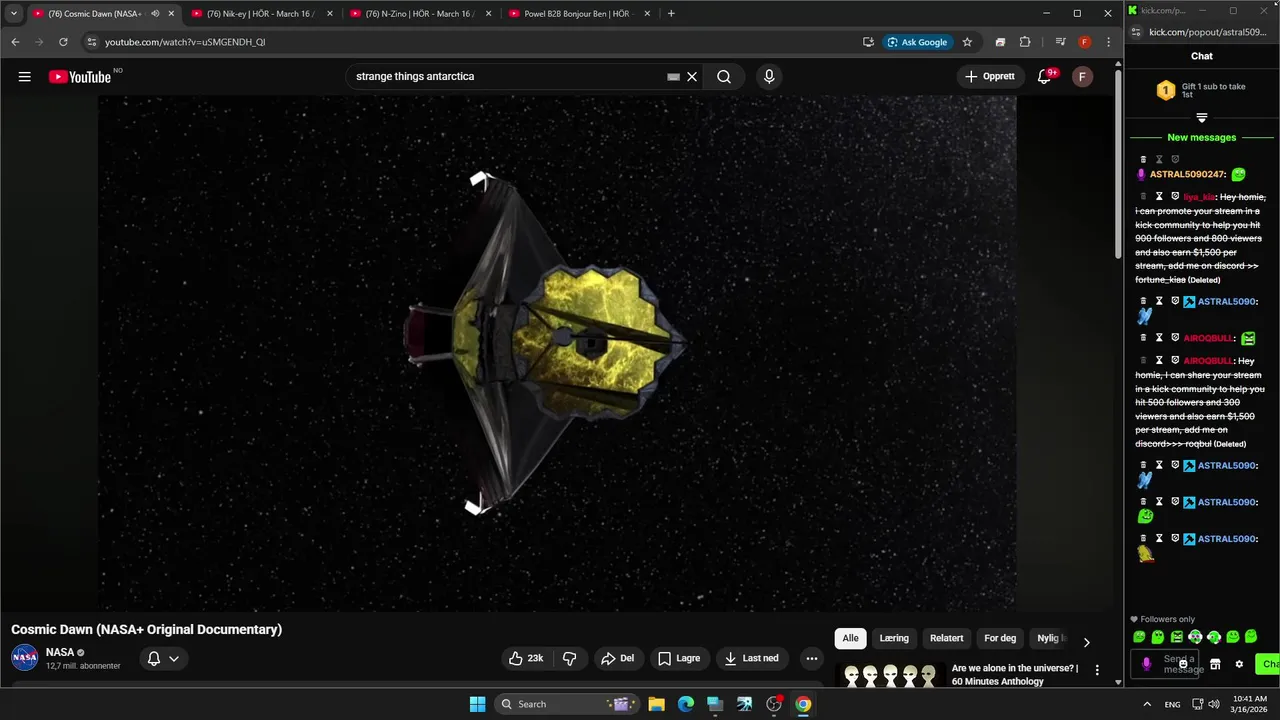This screenshot has width=1280, height=720.
Task: Switch to Nik-ey HÖR tab
Action: pos(260,14)
